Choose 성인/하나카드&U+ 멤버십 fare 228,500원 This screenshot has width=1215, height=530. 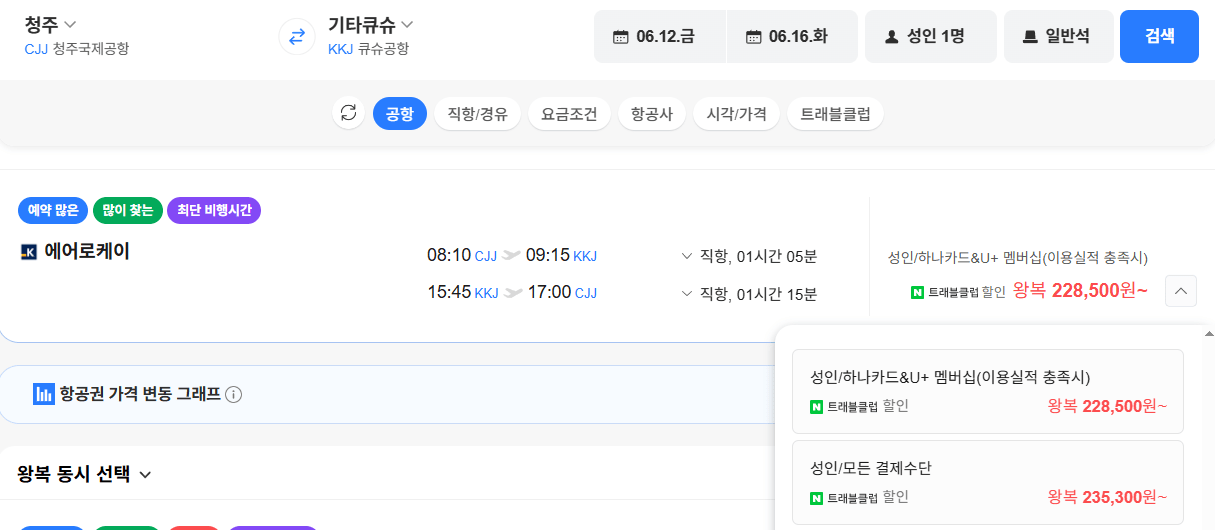988,391
